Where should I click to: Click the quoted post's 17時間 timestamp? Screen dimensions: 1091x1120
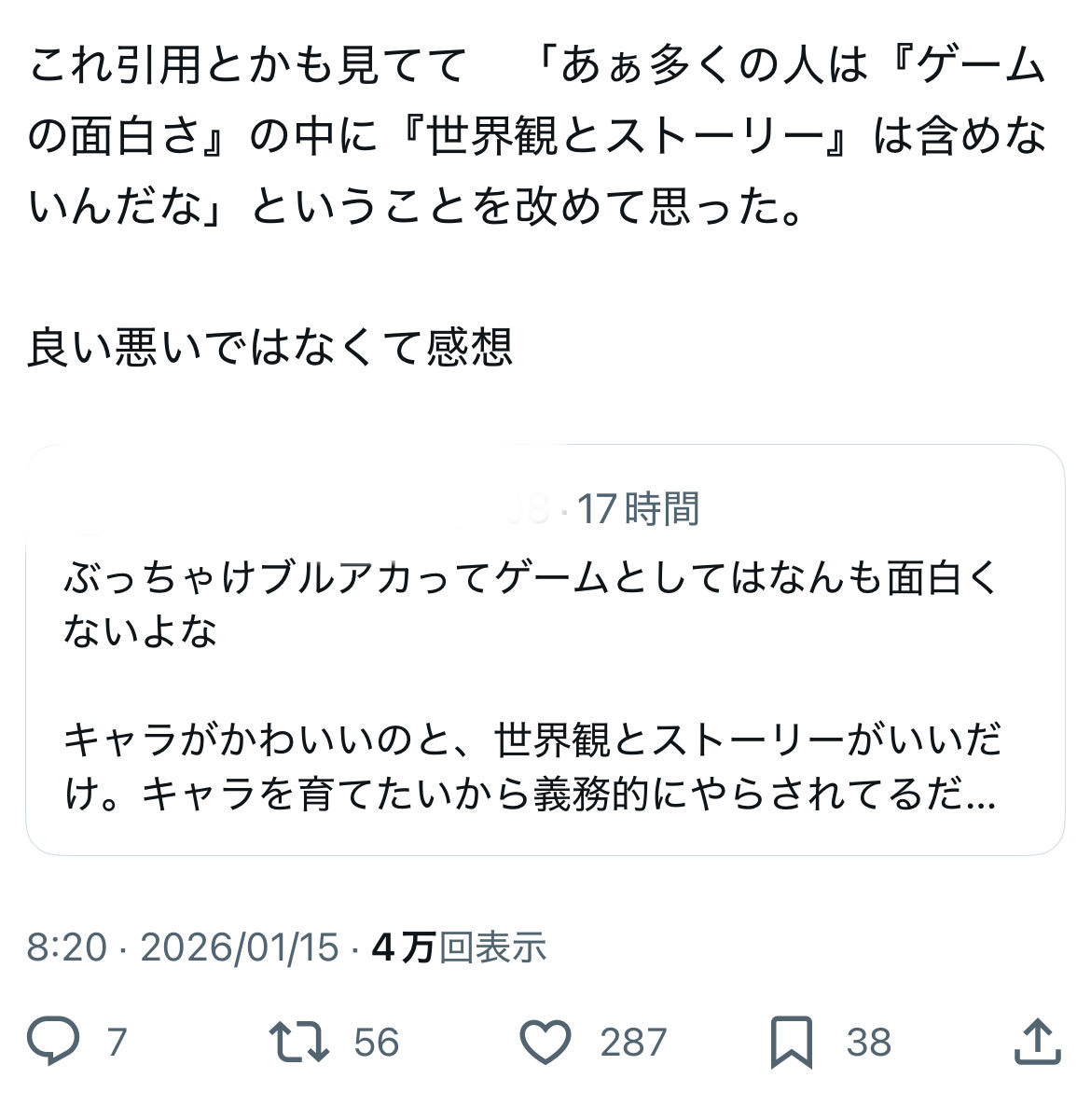pos(639,509)
